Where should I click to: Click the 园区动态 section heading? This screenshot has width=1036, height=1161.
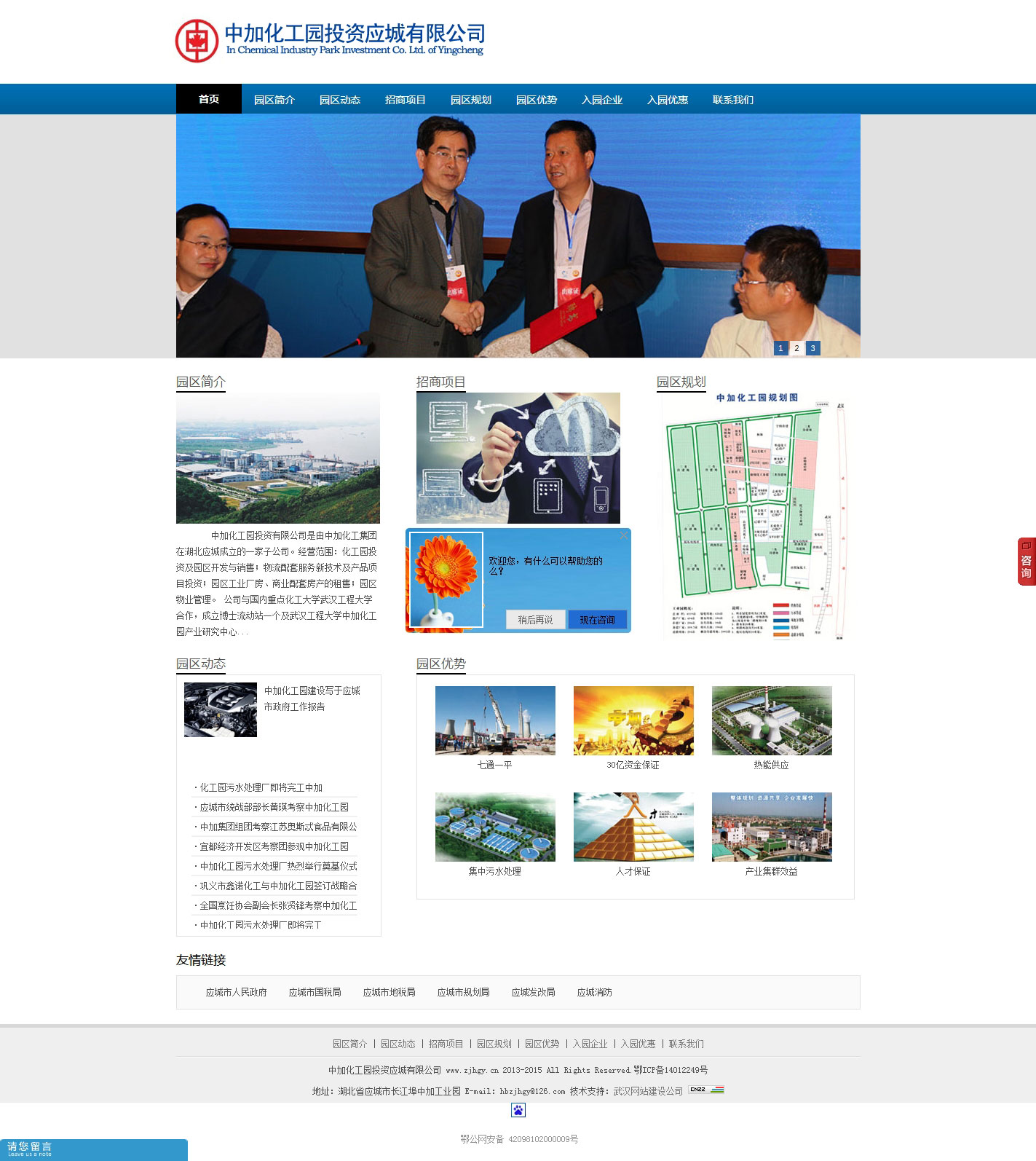point(201,664)
